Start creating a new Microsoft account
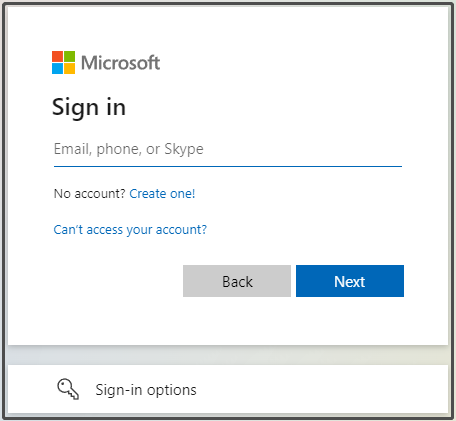 (x=162, y=194)
